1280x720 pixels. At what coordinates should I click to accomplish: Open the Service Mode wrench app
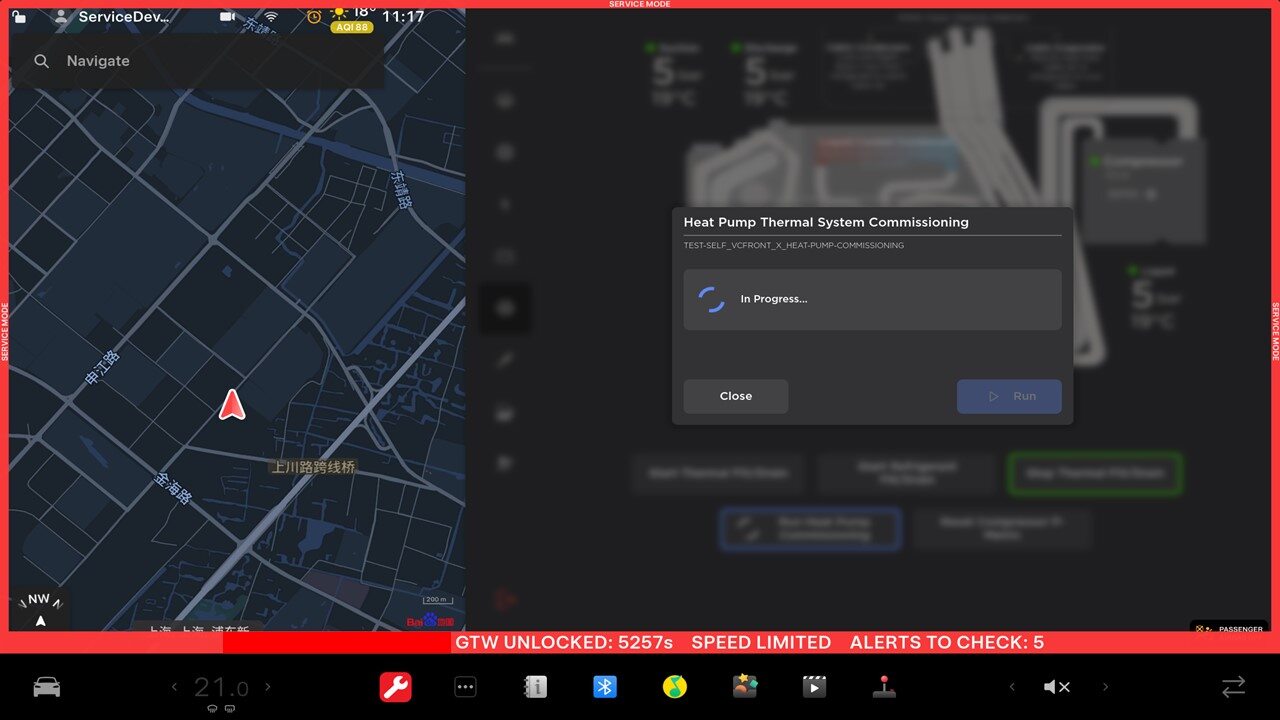click(395, 687)
